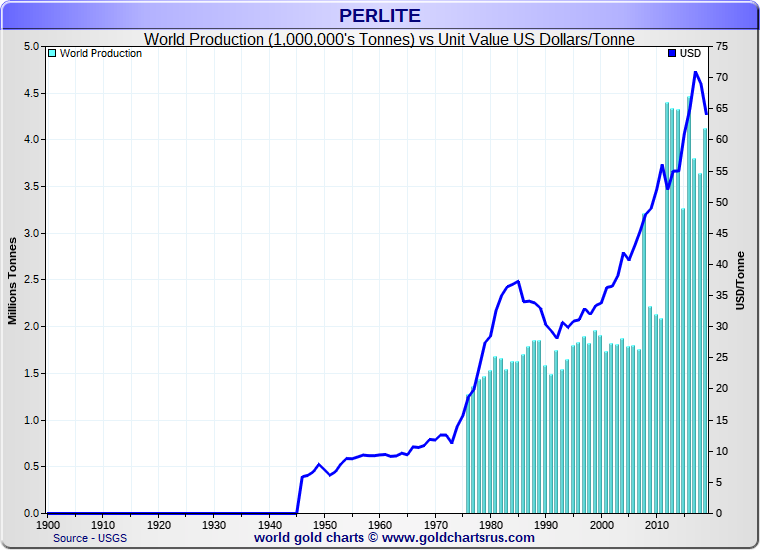Click the 1910 x-axis label
The width and height of the screenshot is (760, 550).
click(x=103, y=525)
